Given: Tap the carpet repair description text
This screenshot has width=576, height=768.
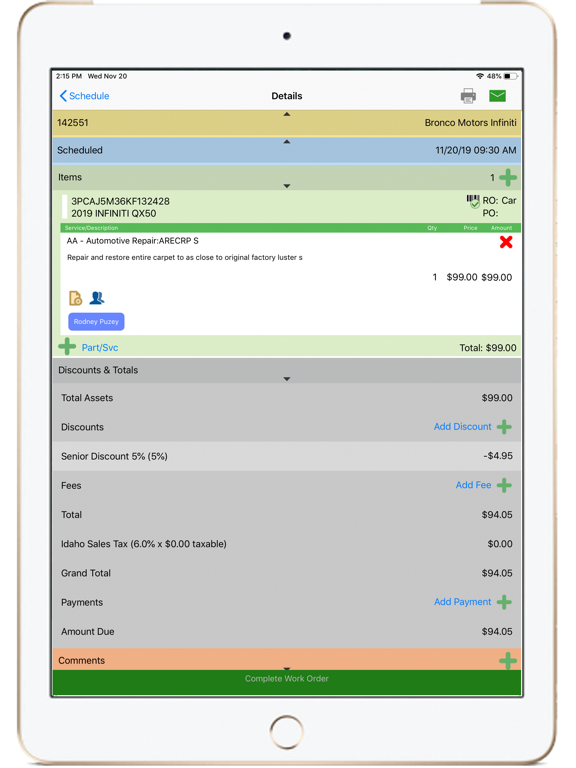Looking at the screenshot, I should (185, 257).
